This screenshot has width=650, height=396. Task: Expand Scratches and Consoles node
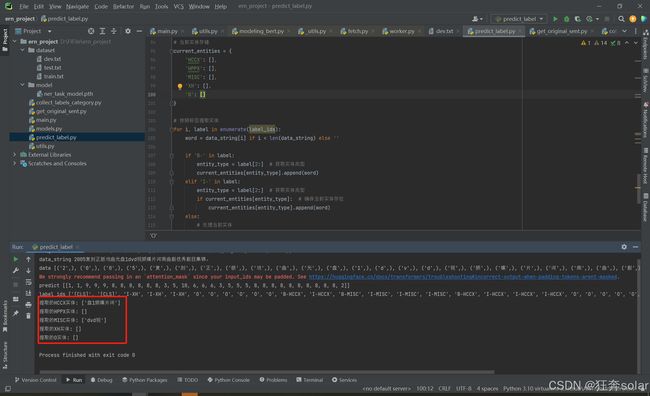[x=15, y=163]
